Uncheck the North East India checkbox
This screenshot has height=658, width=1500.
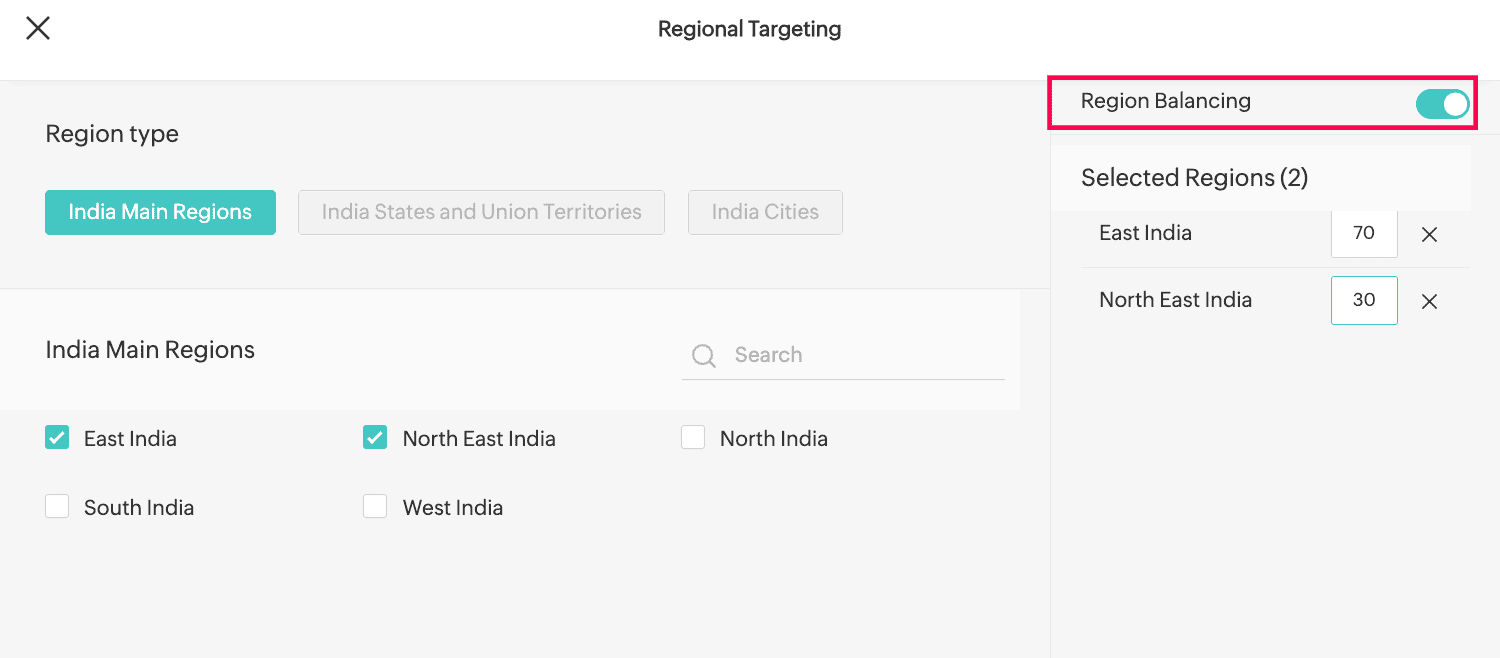375,437
